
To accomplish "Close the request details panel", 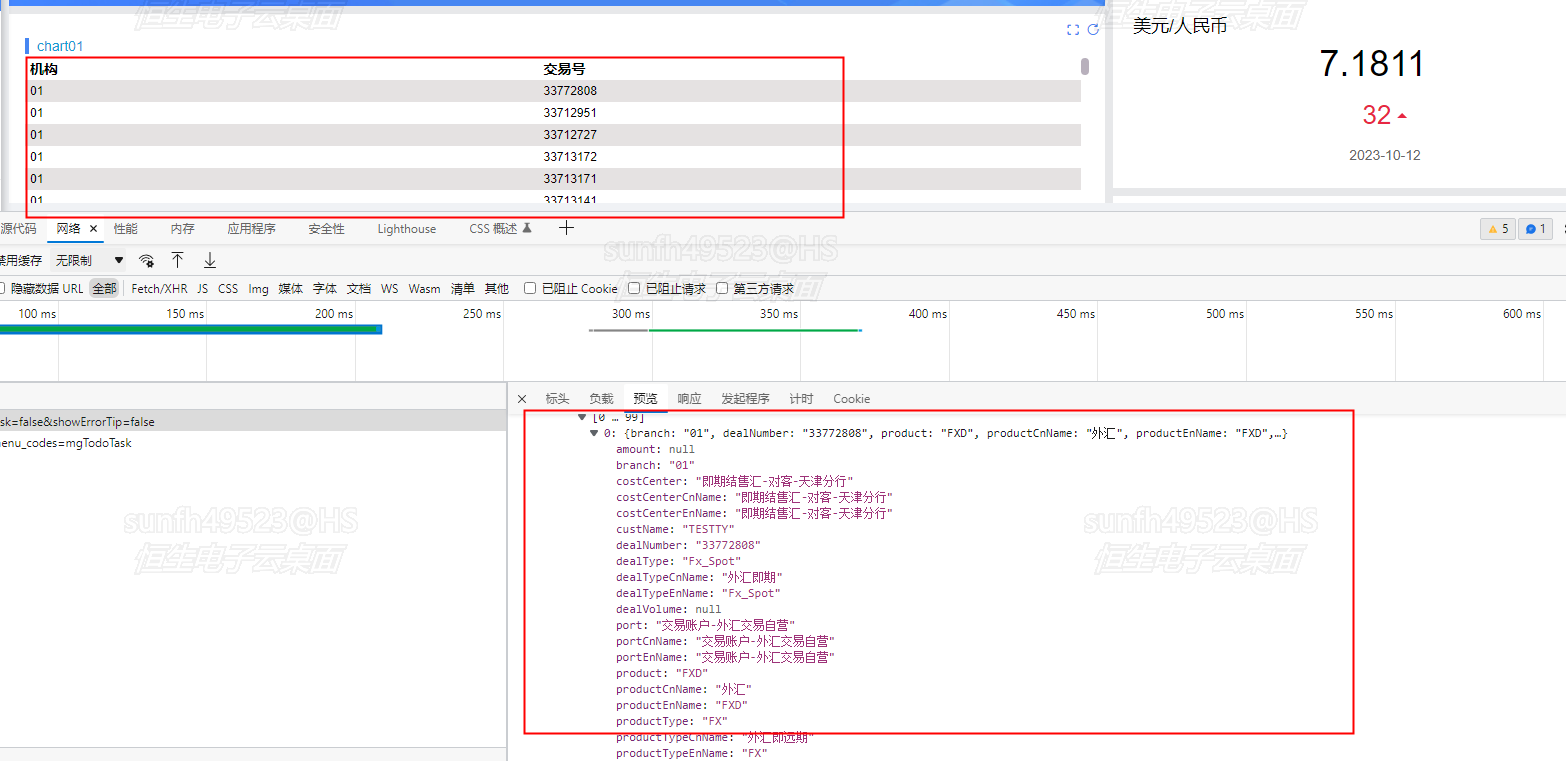I will [x=521, y=399].
